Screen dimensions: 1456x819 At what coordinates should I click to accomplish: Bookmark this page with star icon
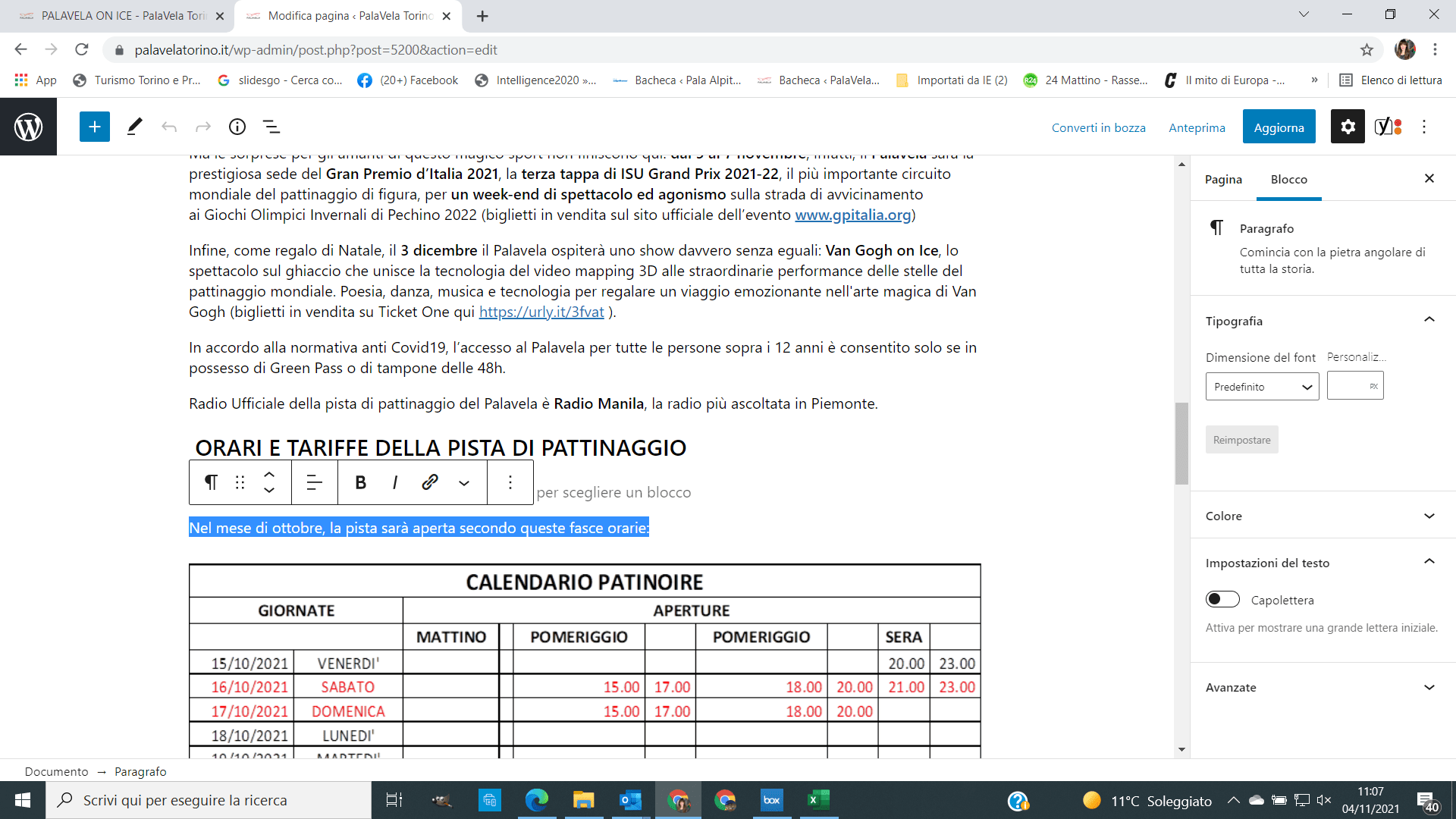point(1367,50)
